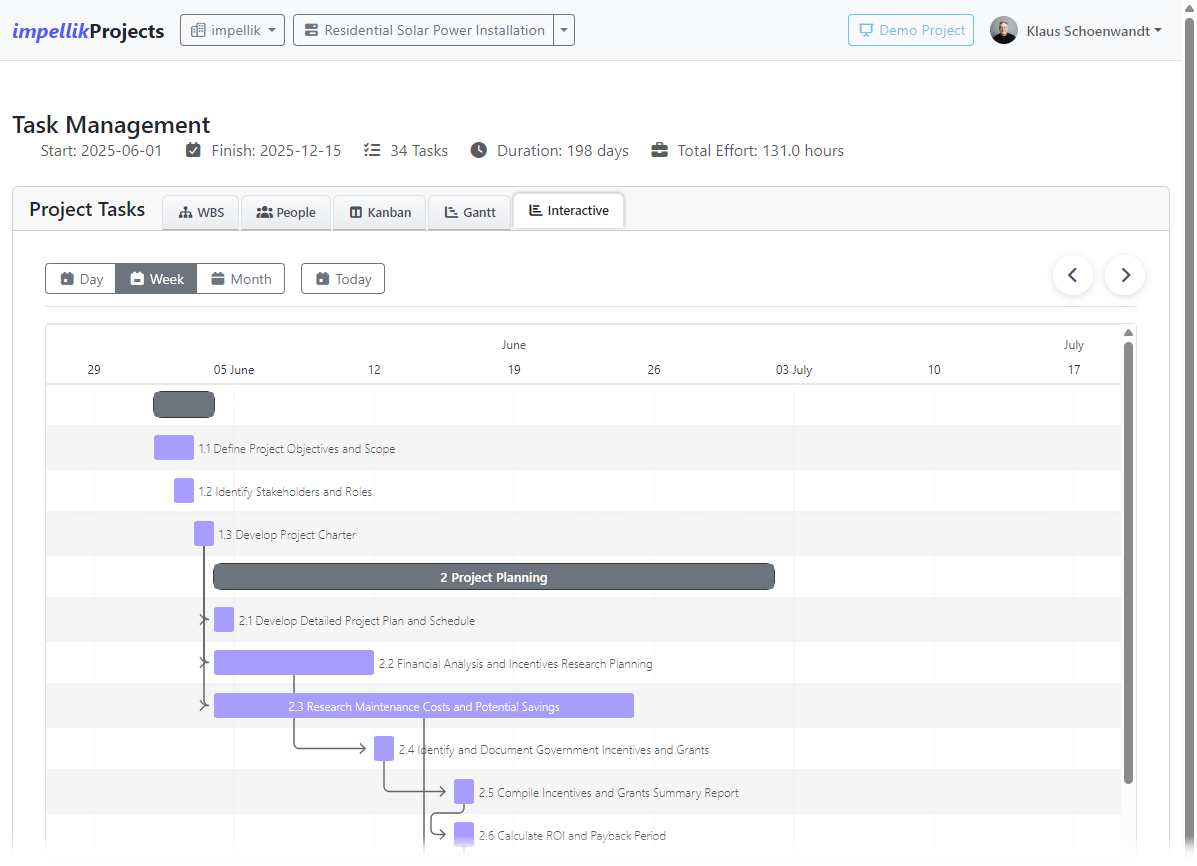Screen dimensions: 1197x866
Task: Open Klaus Schoenwandt user menu
Action: click(x=1093, y=31)
